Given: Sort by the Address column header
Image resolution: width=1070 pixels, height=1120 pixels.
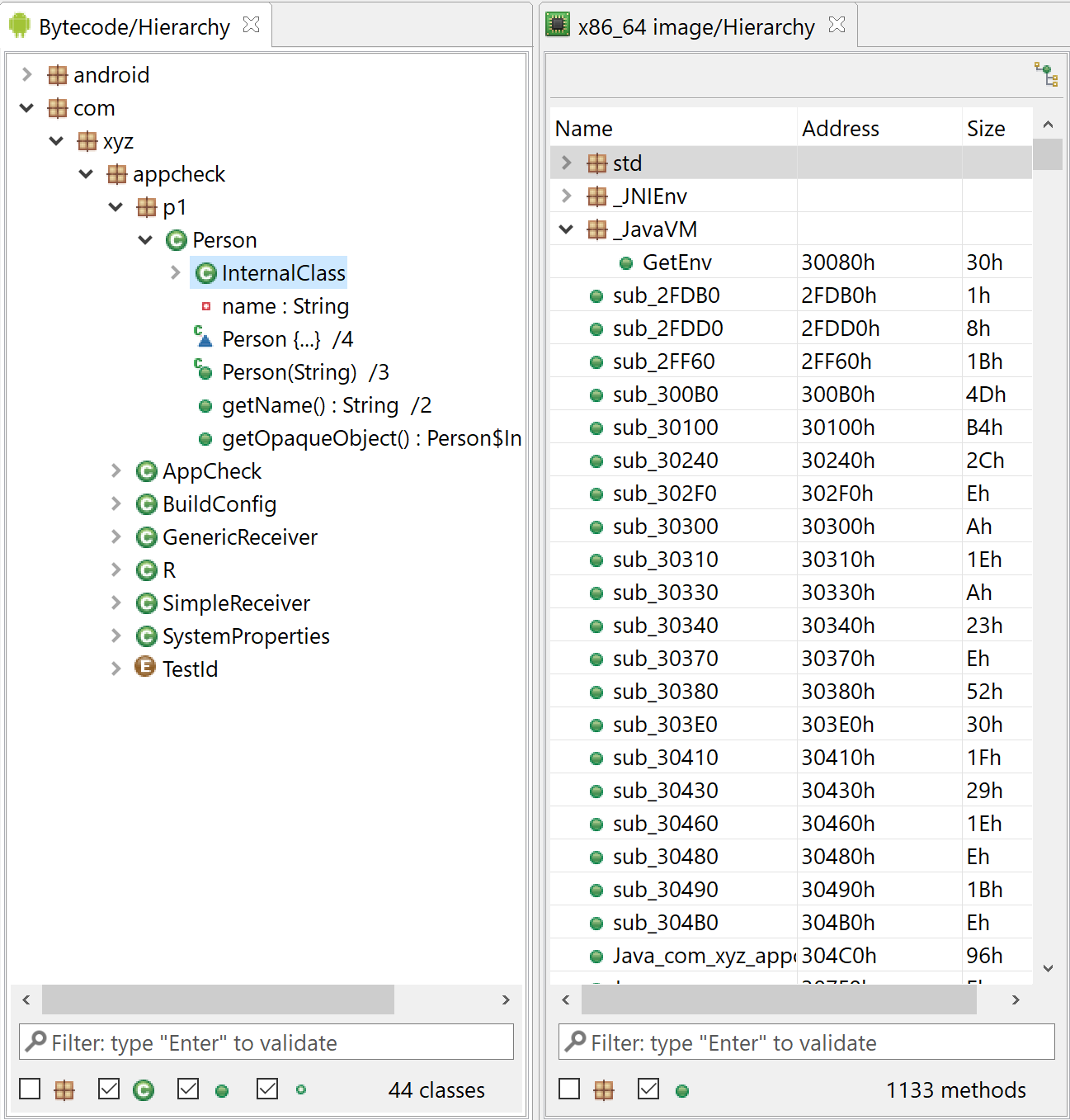Looking at the screenshot, I should pos(879,129).
